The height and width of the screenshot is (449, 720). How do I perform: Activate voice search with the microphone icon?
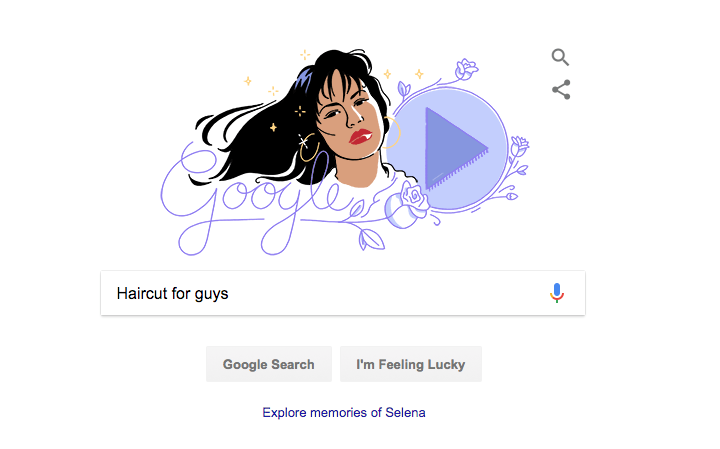coord(557,293)
